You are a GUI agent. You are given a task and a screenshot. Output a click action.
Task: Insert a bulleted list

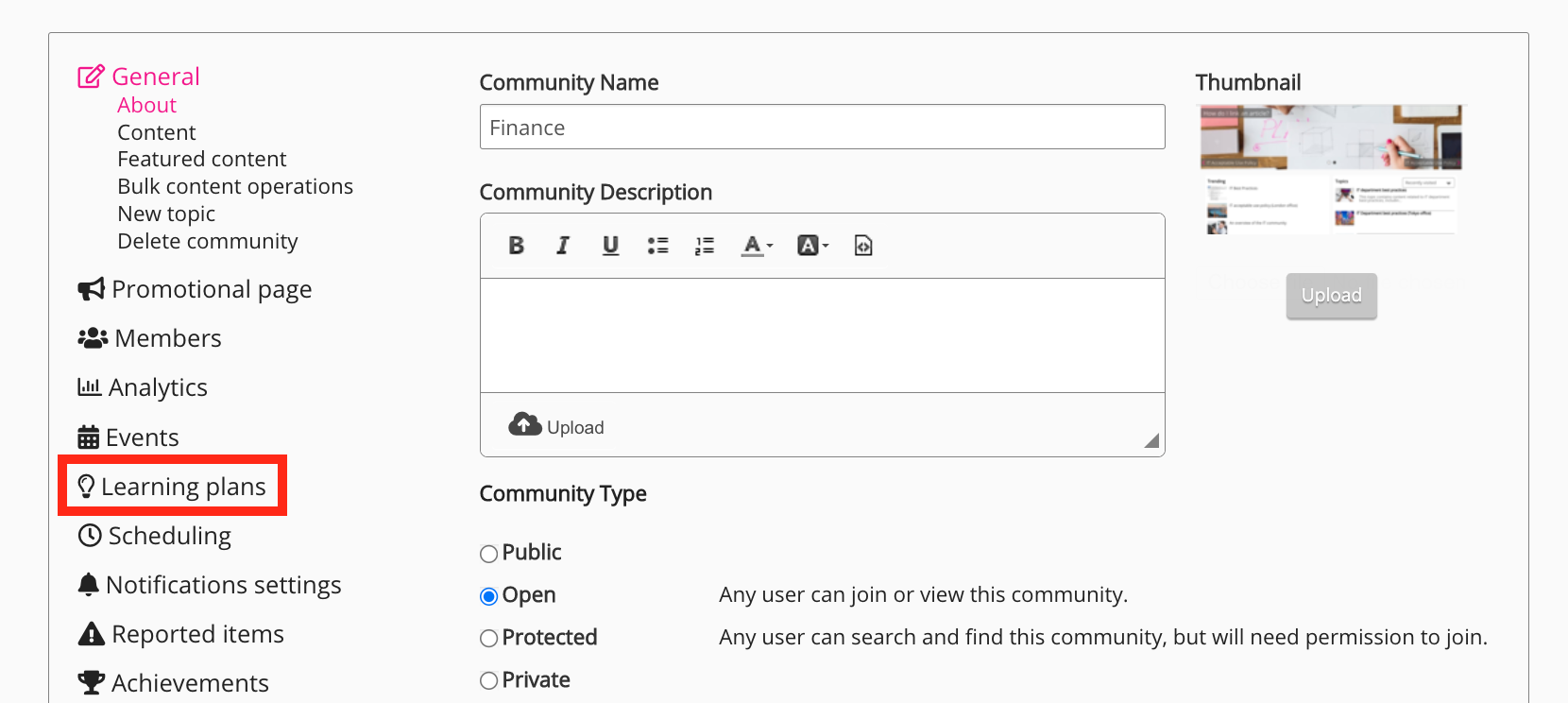[657, 246]
